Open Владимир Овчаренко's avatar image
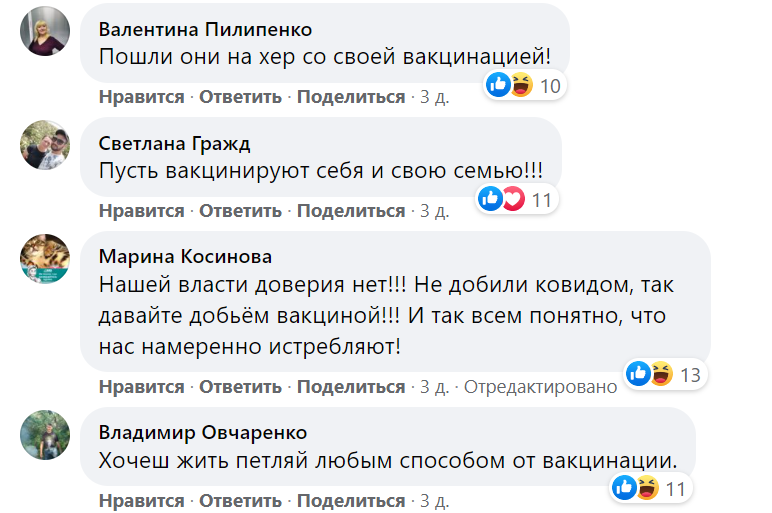Screen dimensions: 772x513 [x=46, y=434]
